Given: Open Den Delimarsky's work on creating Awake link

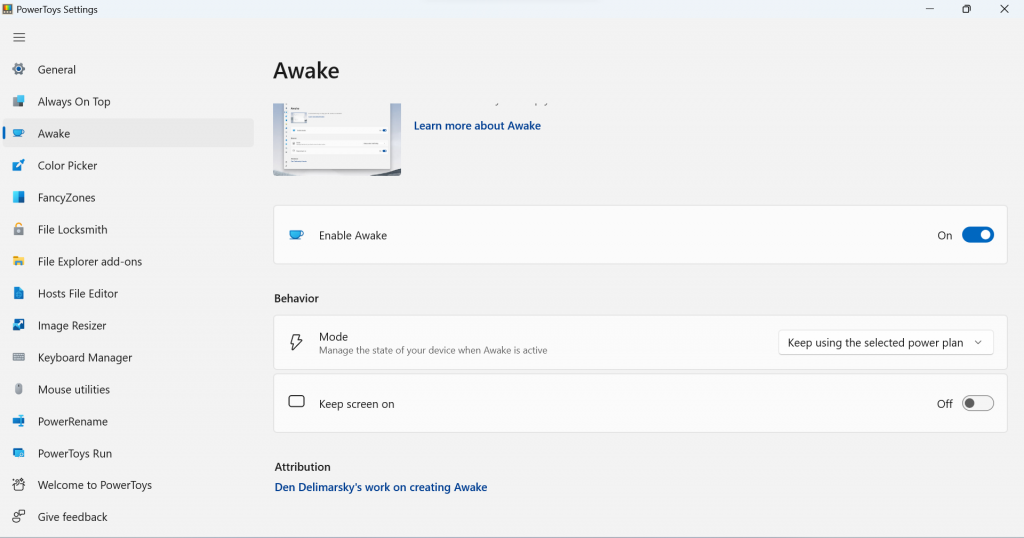Looking at the screenshot, I should [381, 487].
